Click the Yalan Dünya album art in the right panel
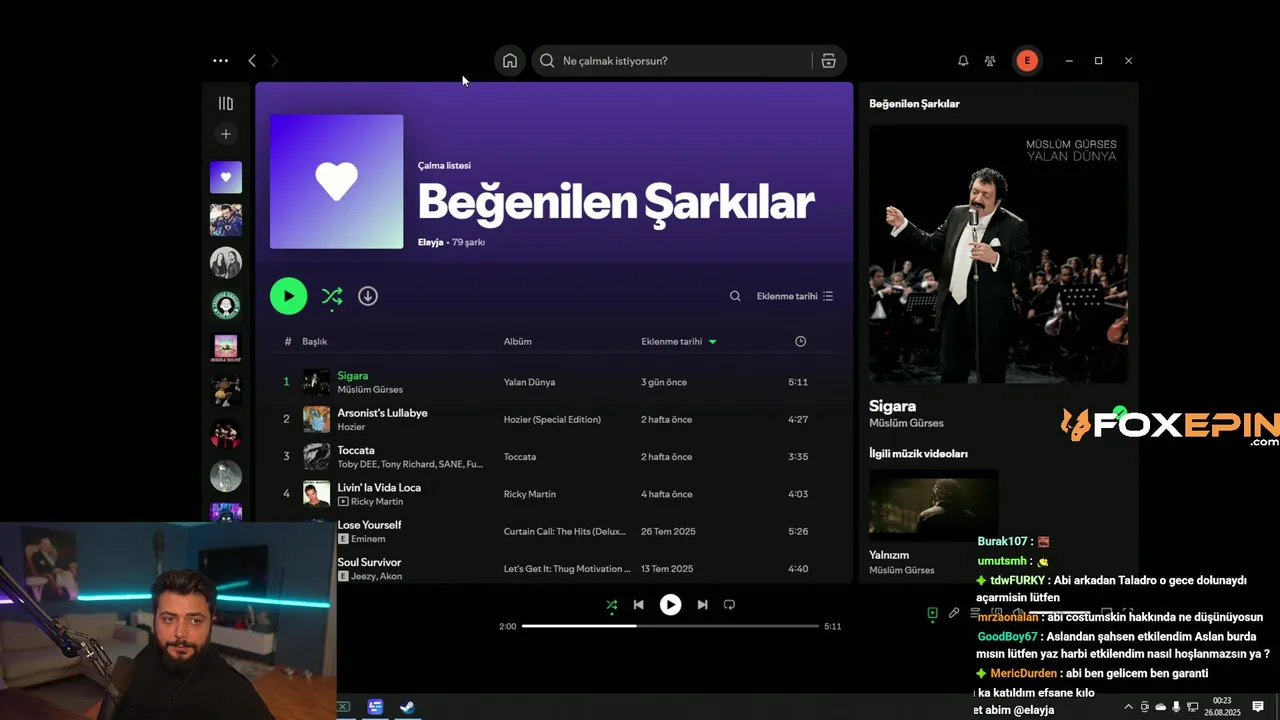This screenshot has width=1280, height=720. 998,254
